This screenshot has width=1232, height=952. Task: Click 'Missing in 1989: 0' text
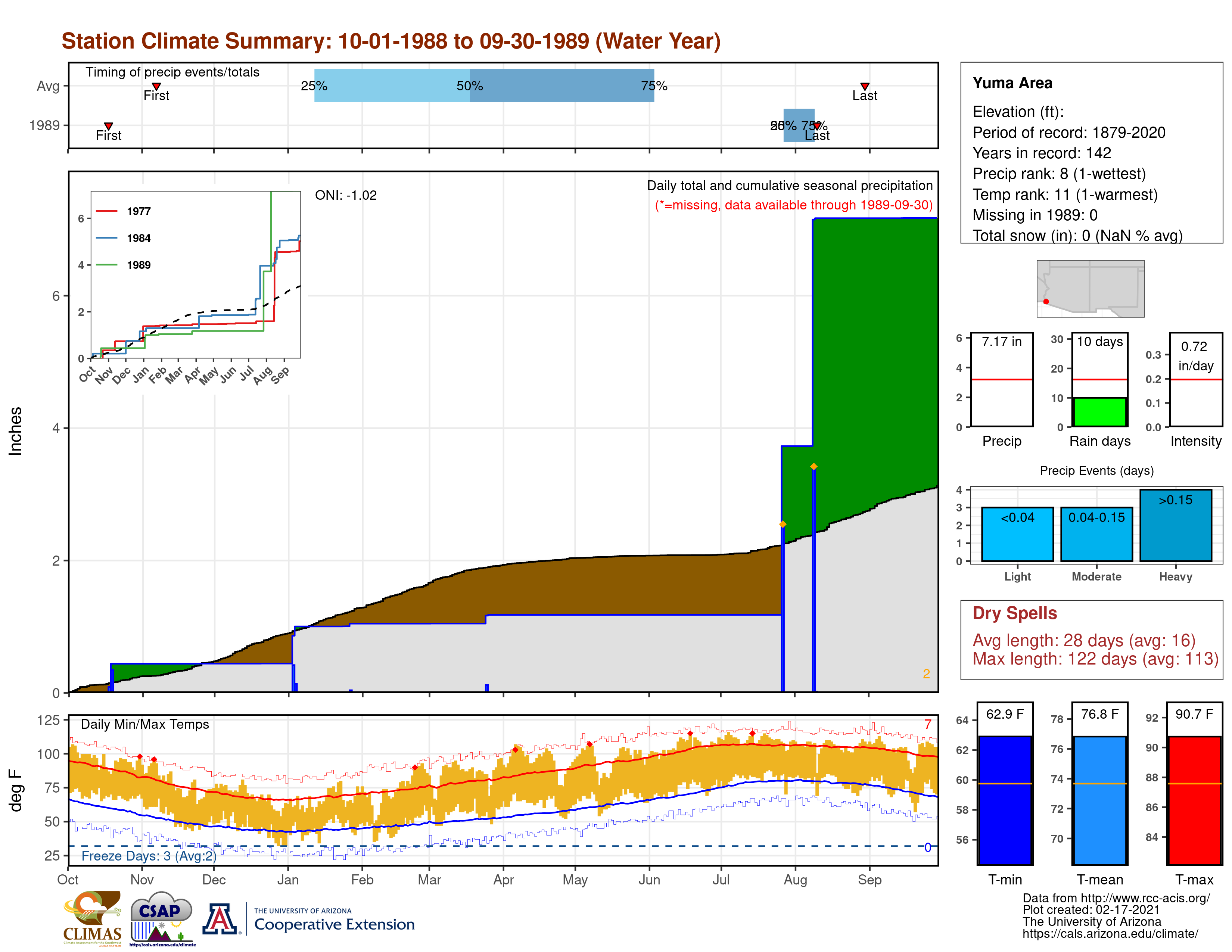1035,215
